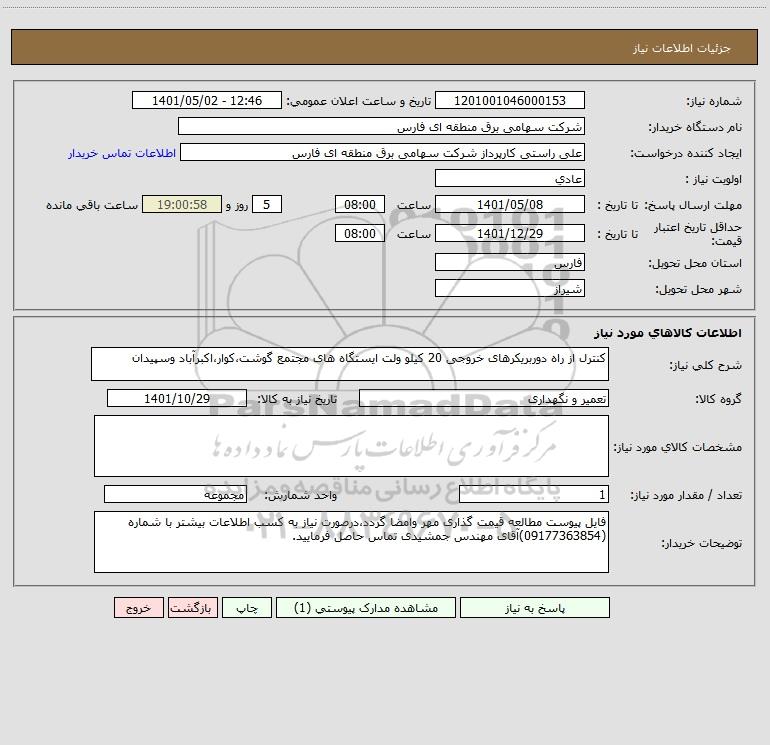
Task: Click the label ساعت باقی مانده
Action: tap(92, 205)
